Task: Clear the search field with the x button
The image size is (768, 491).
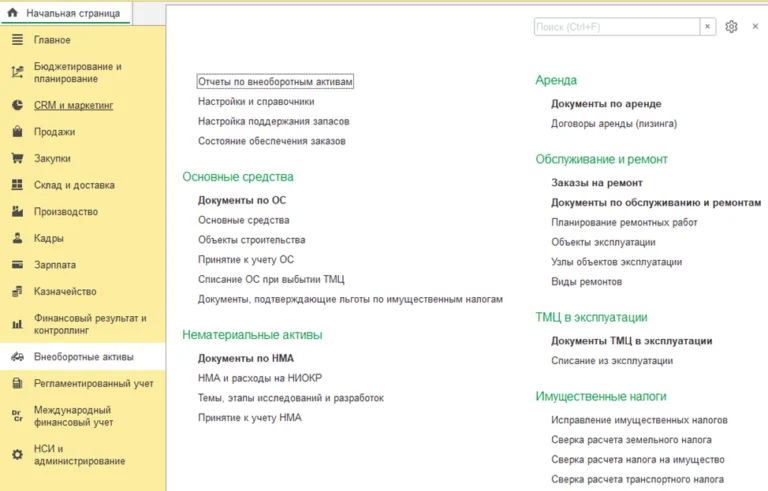Action: (707, 27)
